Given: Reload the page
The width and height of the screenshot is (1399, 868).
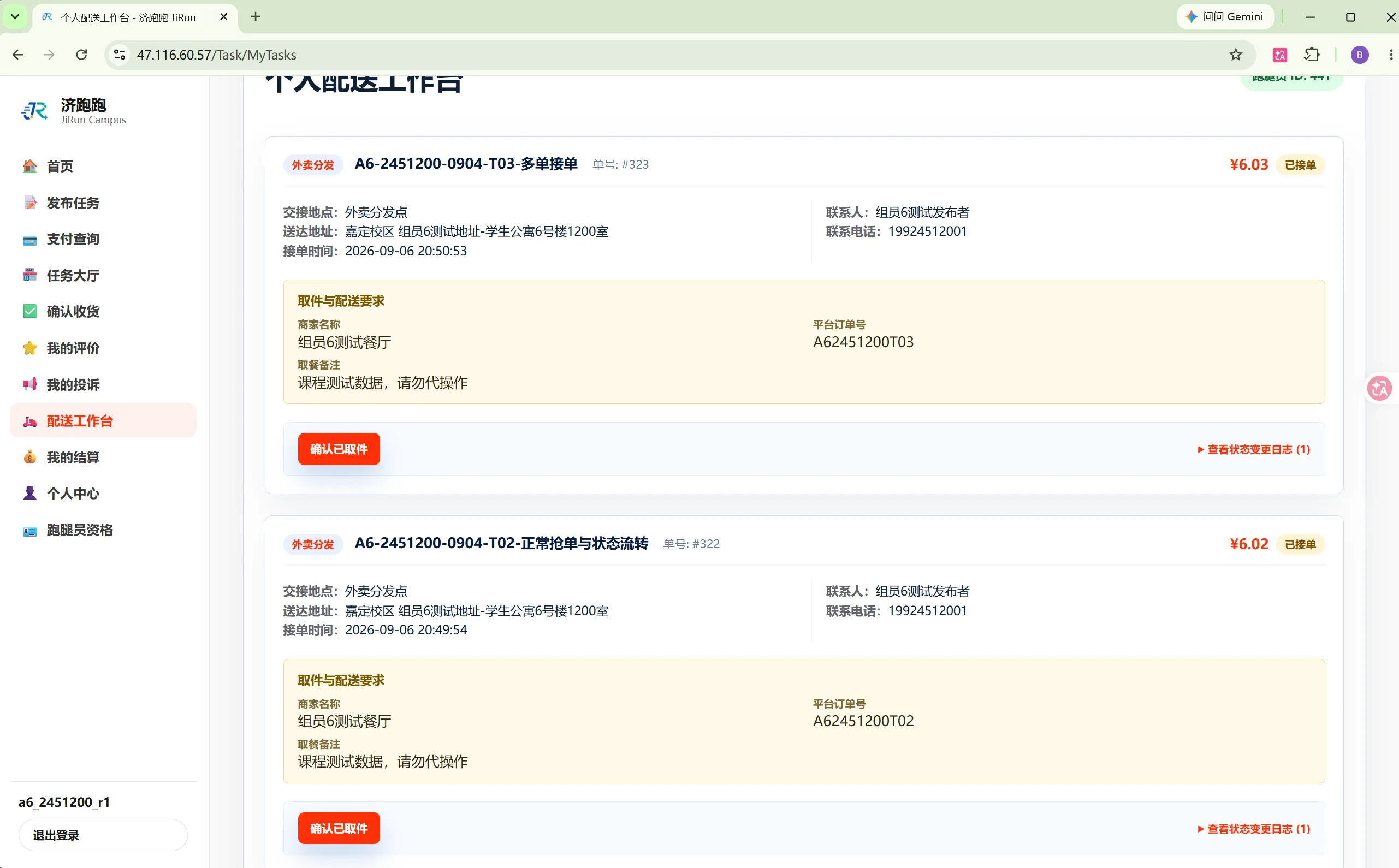Looking at the screenshot, I should click(81, 55).
